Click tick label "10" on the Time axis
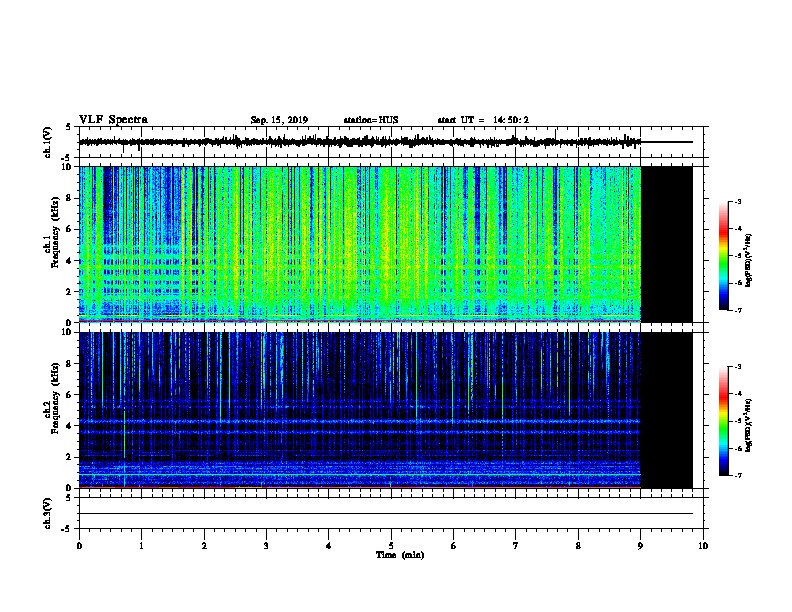 (703, 546)
